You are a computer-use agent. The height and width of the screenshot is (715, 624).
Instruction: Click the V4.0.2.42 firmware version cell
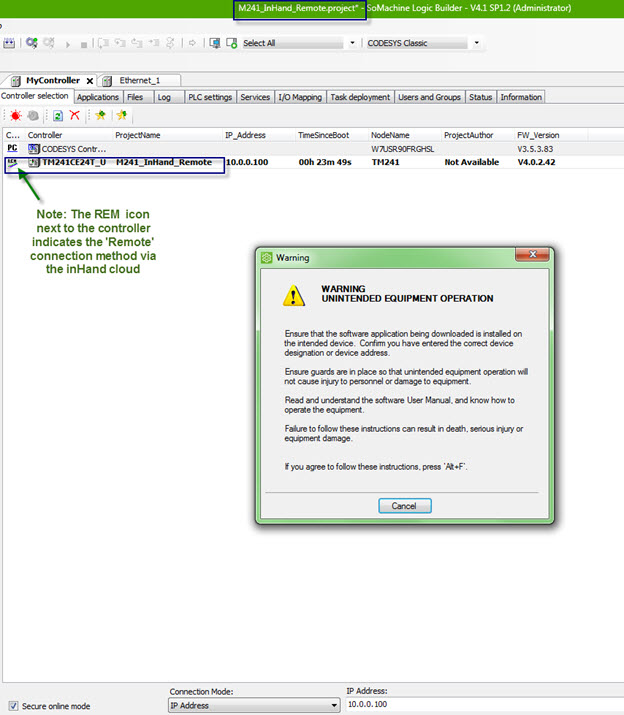536,162
